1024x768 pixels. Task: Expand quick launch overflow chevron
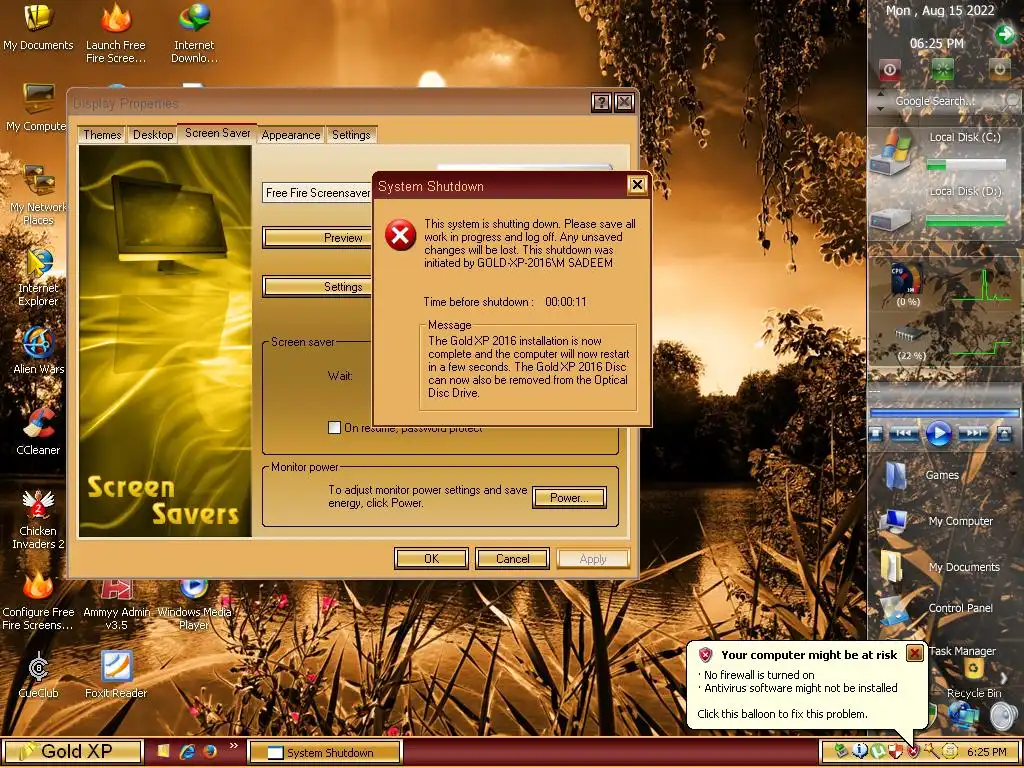click(233, 746)
